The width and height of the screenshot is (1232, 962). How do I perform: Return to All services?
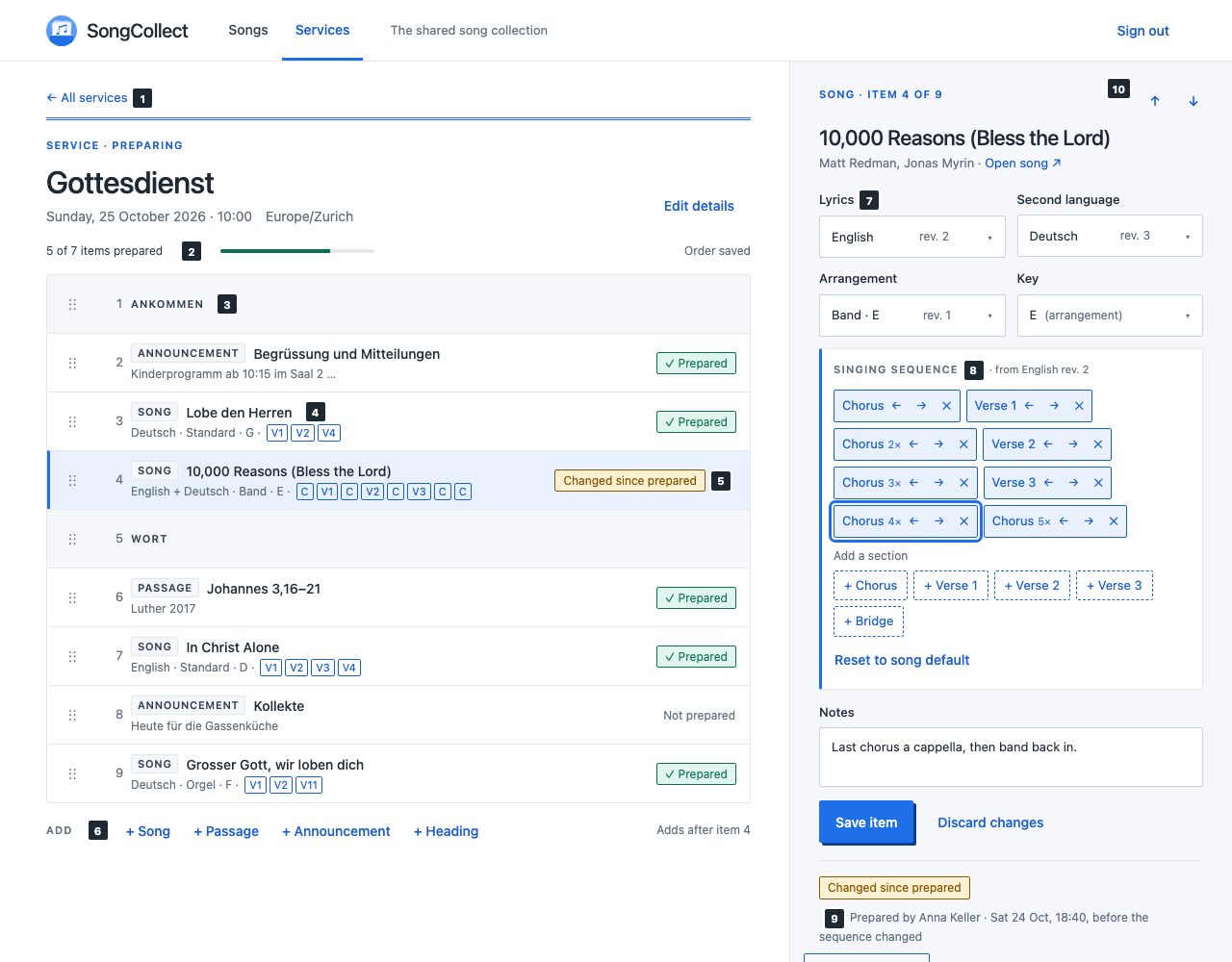tap(87, 98)
